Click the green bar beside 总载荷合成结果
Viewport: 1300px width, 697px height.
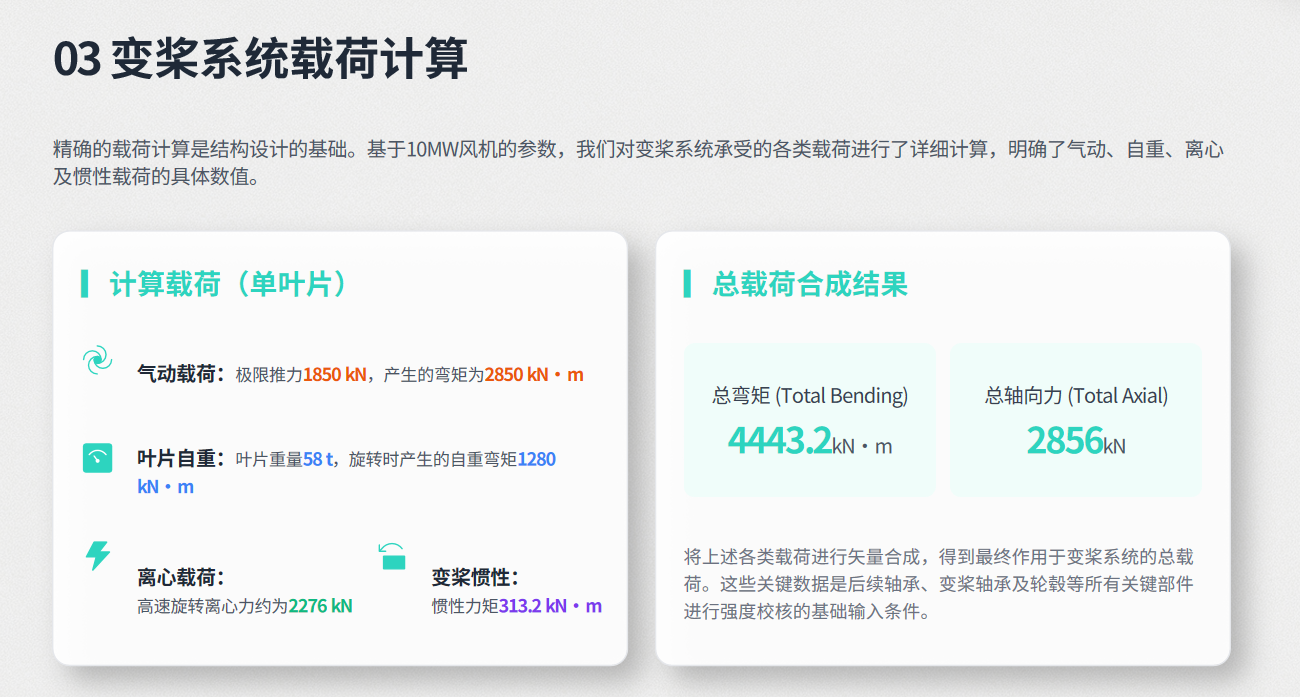(x=687, y=284)
